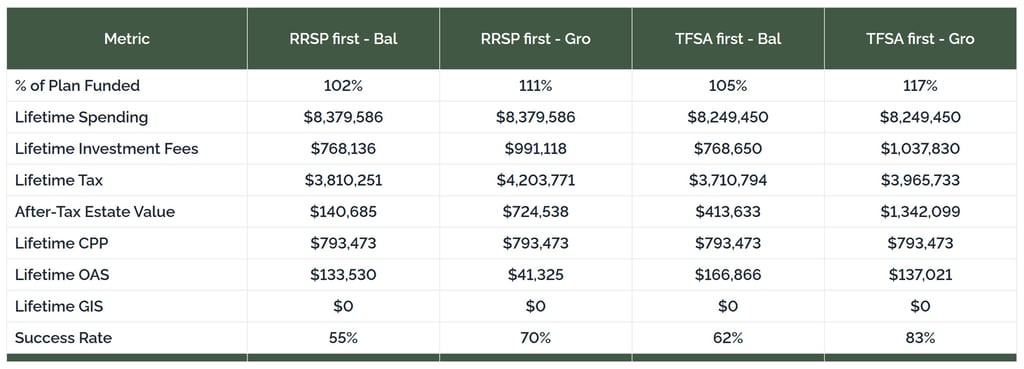Select the RRSP first - Bal column header

[343, 39]
